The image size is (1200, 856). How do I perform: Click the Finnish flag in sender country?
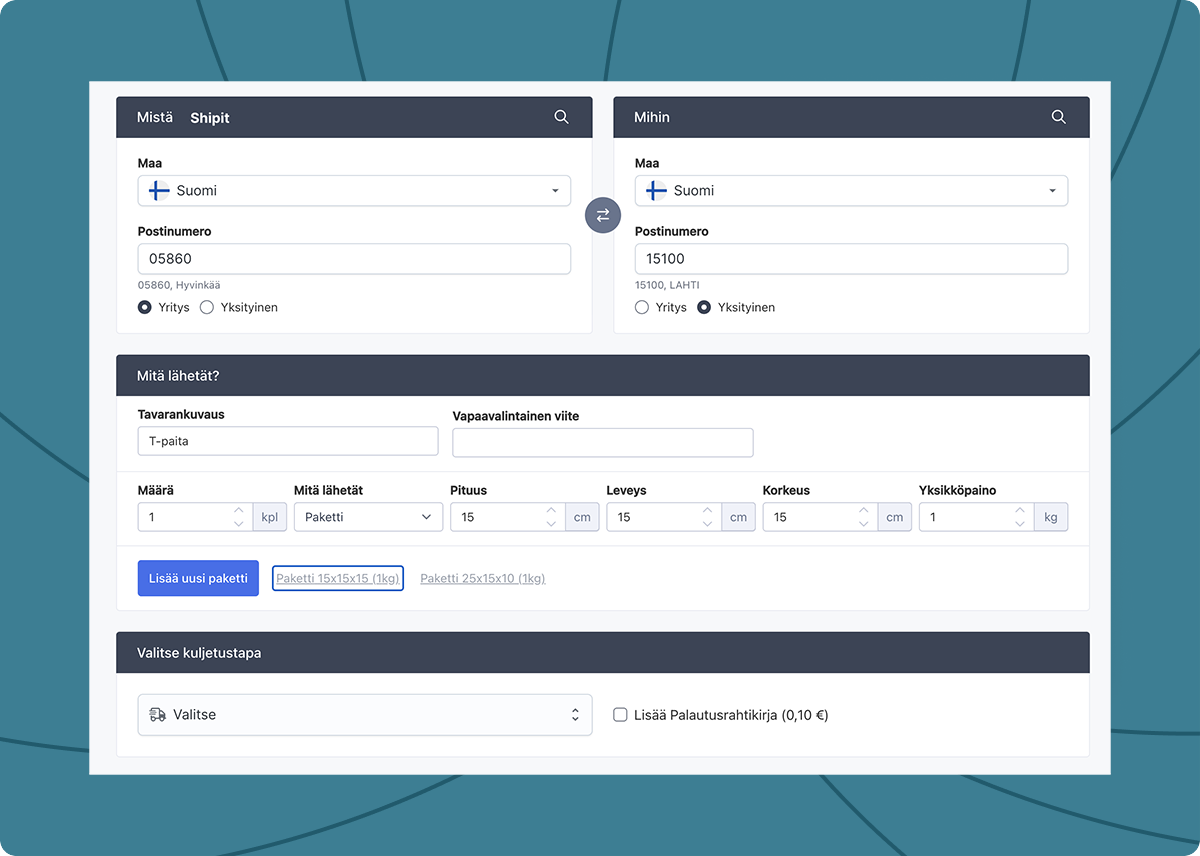point(159,191)
